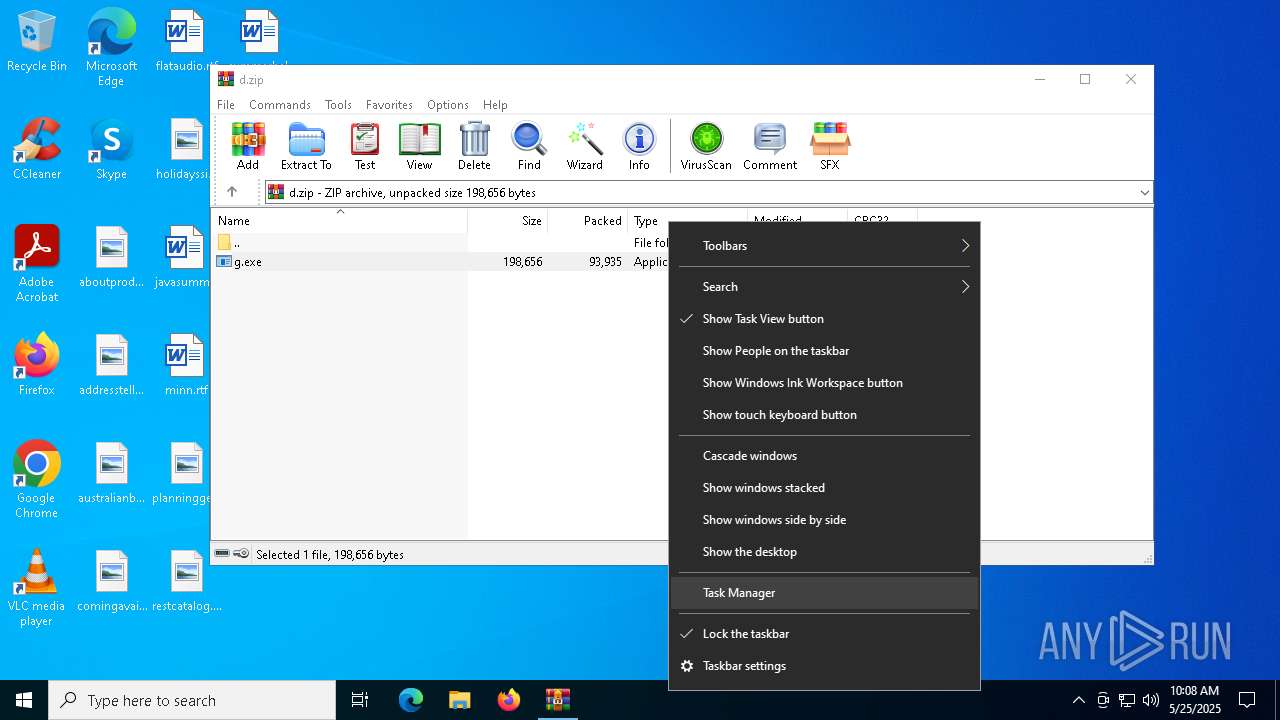Click Firefox icon on the taskbar
The width and height of the screenshot is (1280, 720).
[509, 700]
